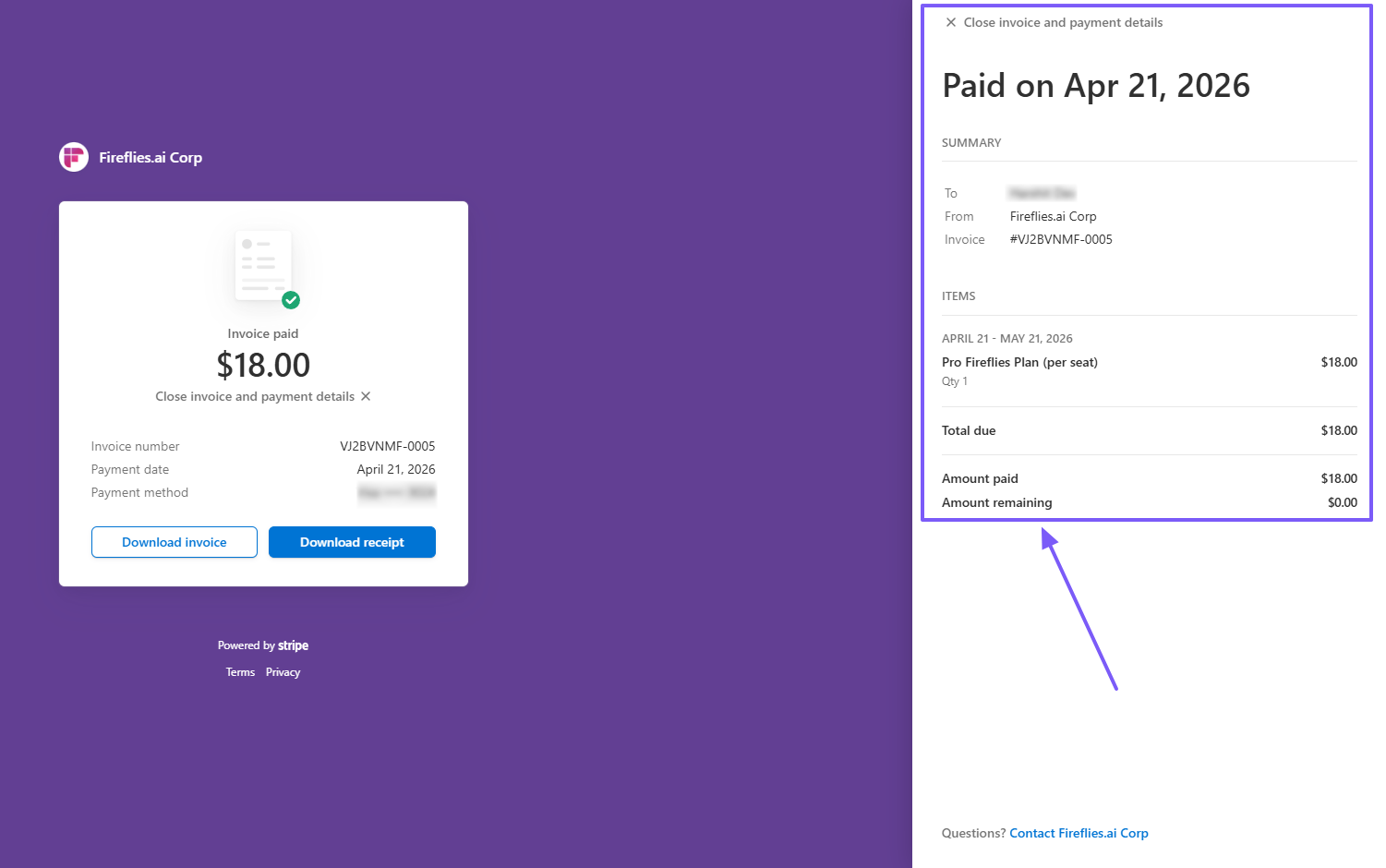Click the 'Paid on Apr 21, 2026' heading
1386x868 pixels.
(x=1096, y=86)
